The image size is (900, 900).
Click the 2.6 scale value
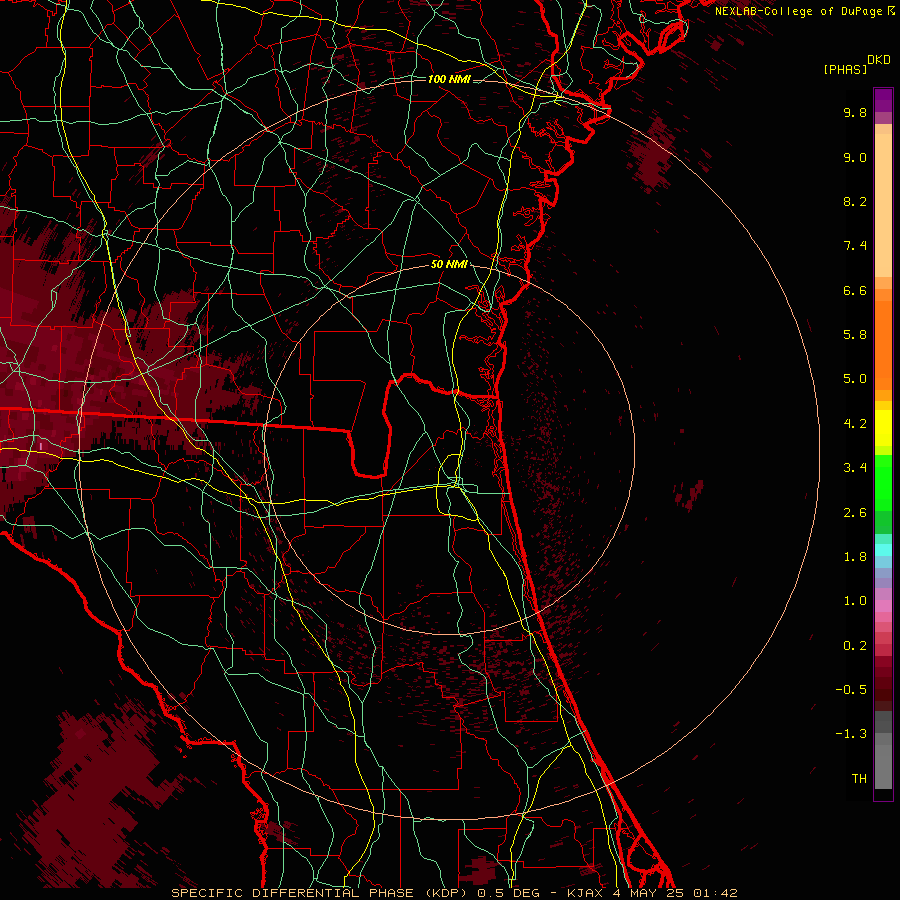point(855,512)
